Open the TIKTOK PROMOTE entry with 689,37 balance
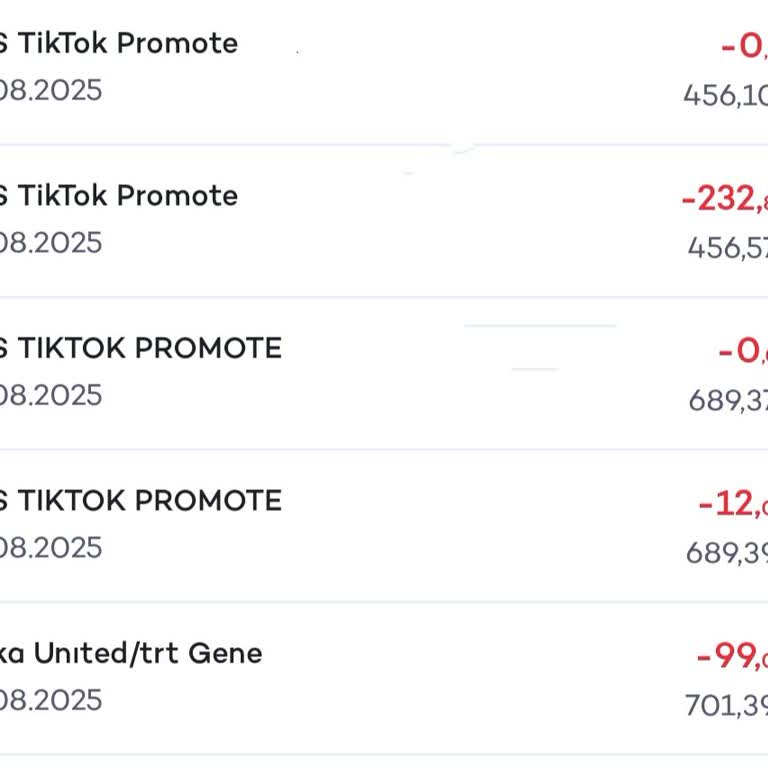This screenshot has height=768, width=768. pyautogui.click(x=140, y=348)
